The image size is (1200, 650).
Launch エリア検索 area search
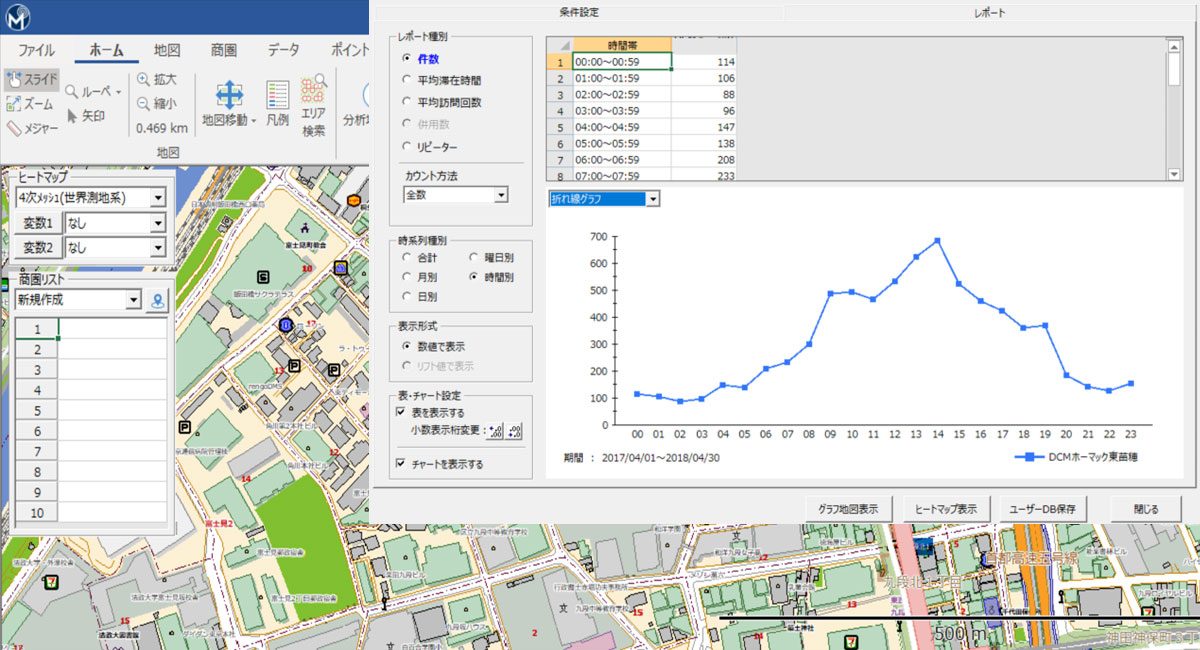[314, 105]
